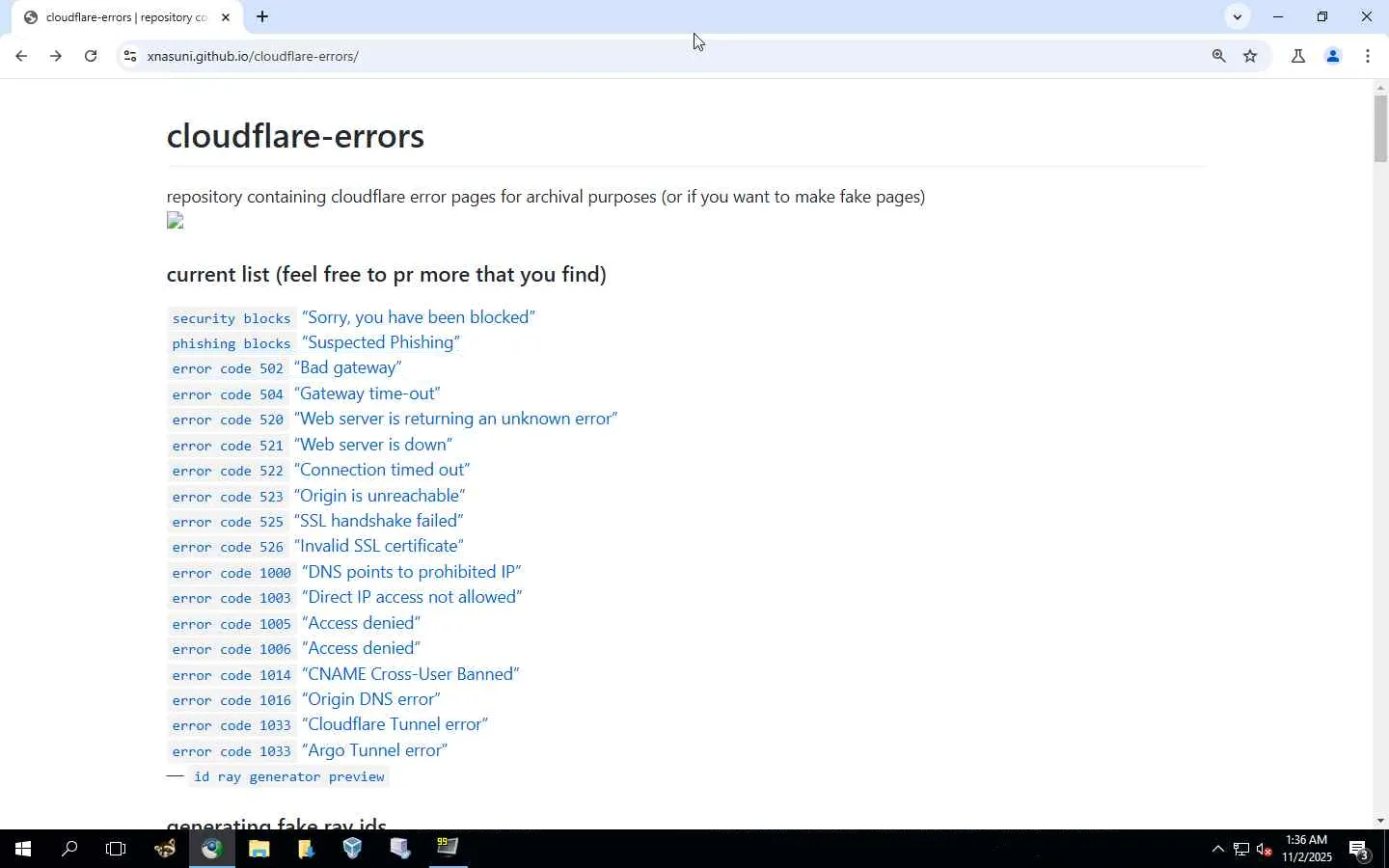Viewport: 1389px width, 868px height.
Task: Click the "error code 1014" label
Action: (x=231, y=675)
